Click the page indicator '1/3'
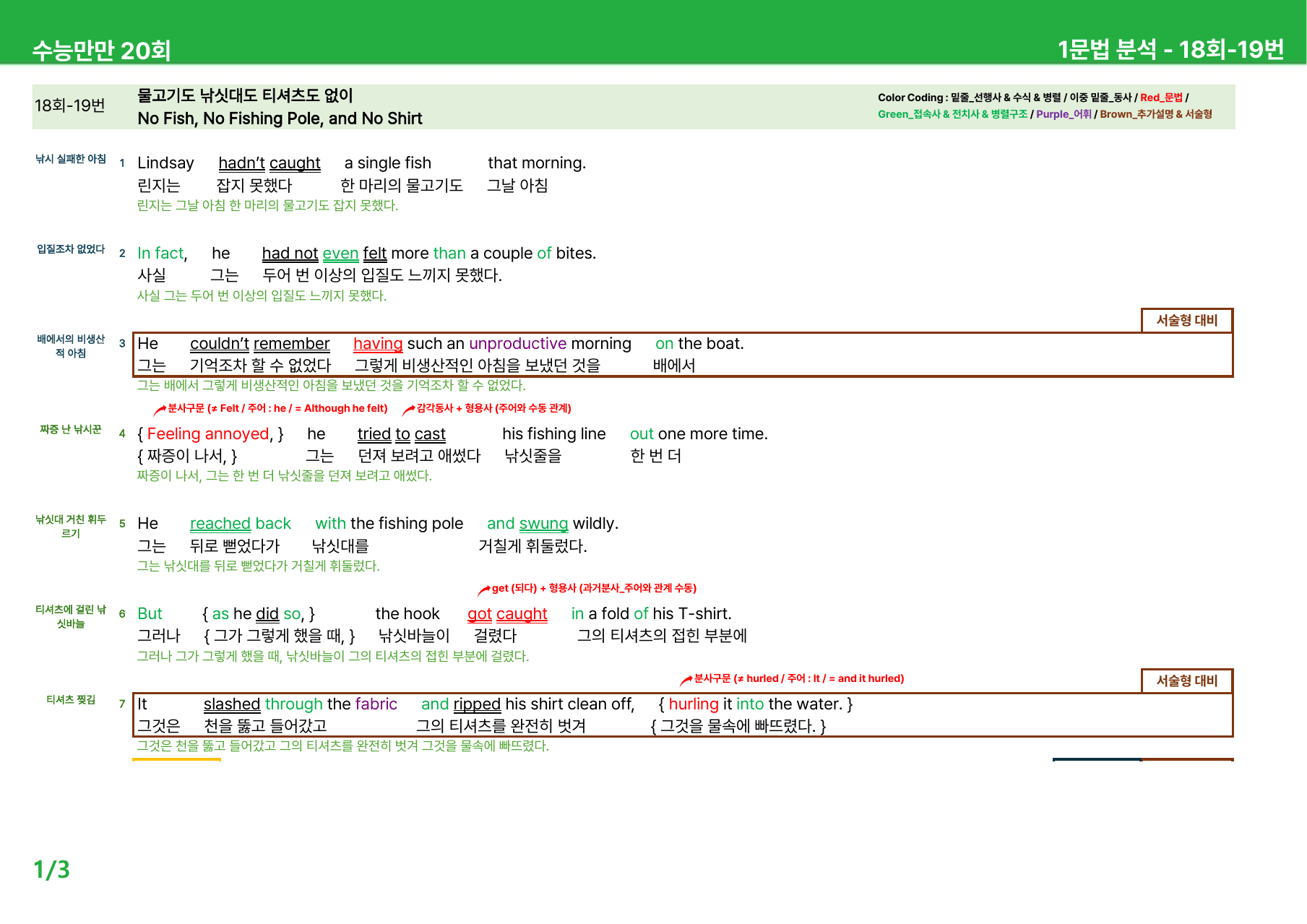 coord(52,869)
